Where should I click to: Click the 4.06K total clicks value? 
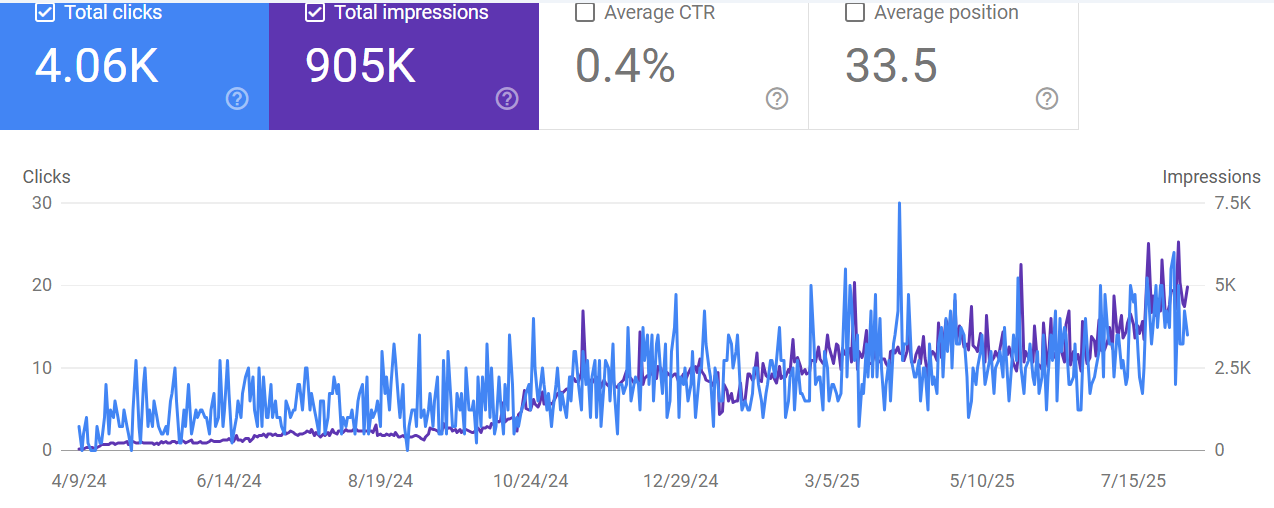click(97, 66)
